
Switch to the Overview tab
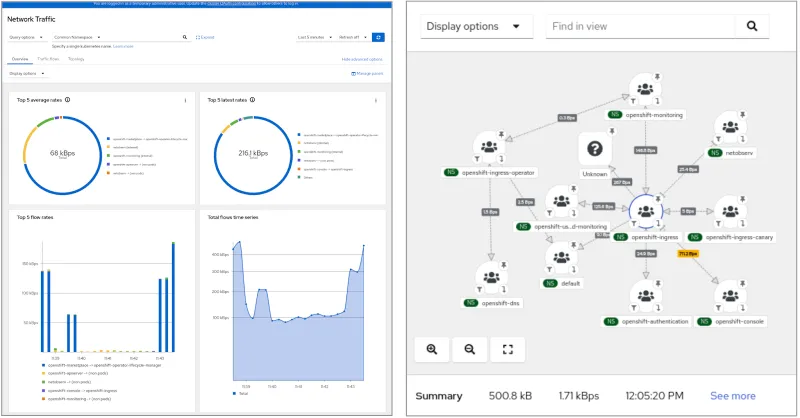[20, 59]
